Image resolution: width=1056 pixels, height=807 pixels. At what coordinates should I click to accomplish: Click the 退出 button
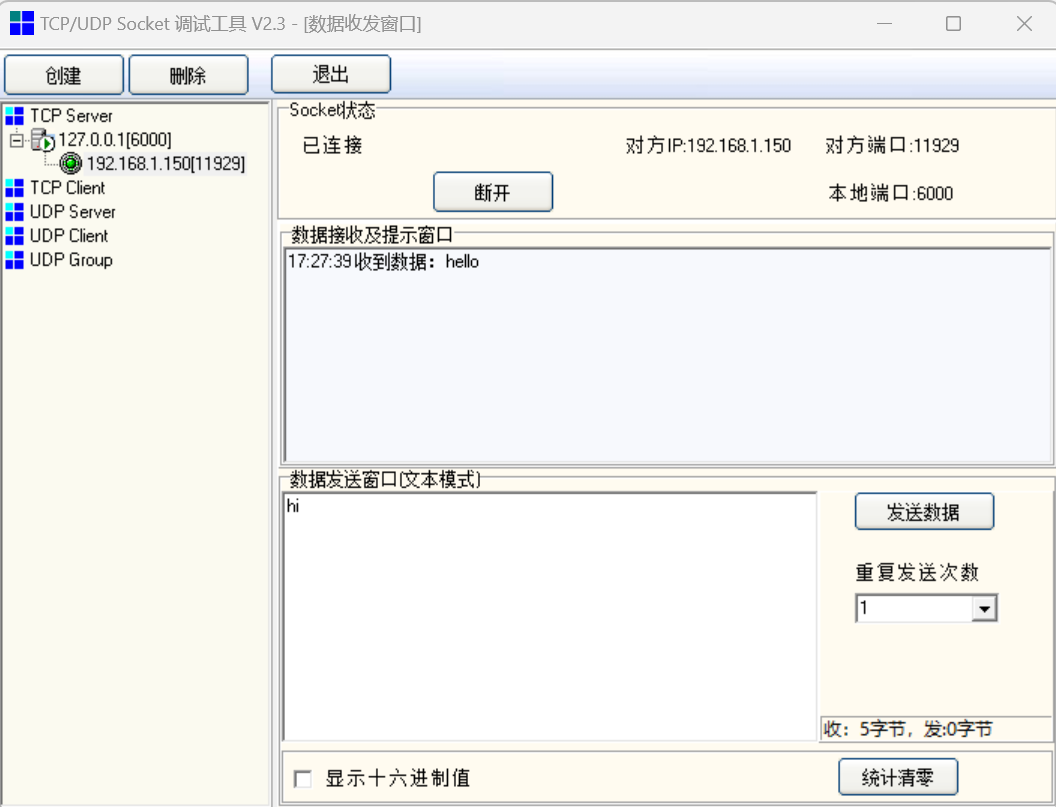pos(331,75)
